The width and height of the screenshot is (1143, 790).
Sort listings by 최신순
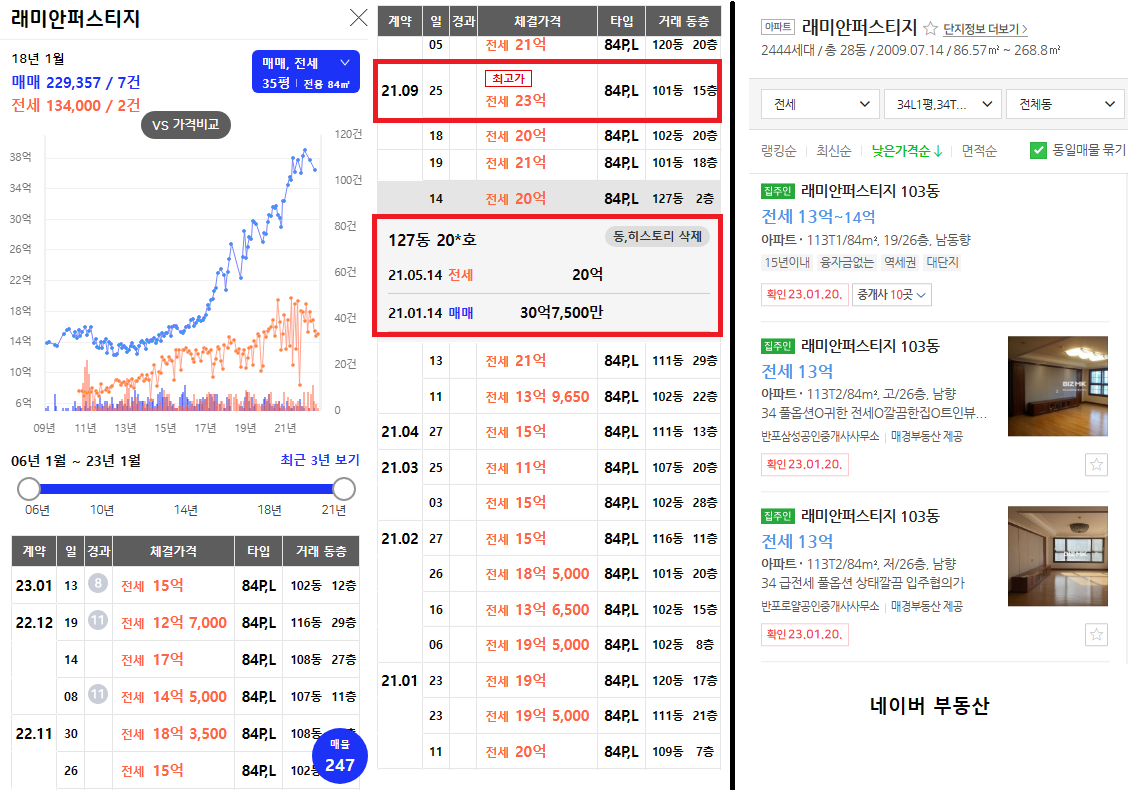pyautogui.click(x=833, y=151)
